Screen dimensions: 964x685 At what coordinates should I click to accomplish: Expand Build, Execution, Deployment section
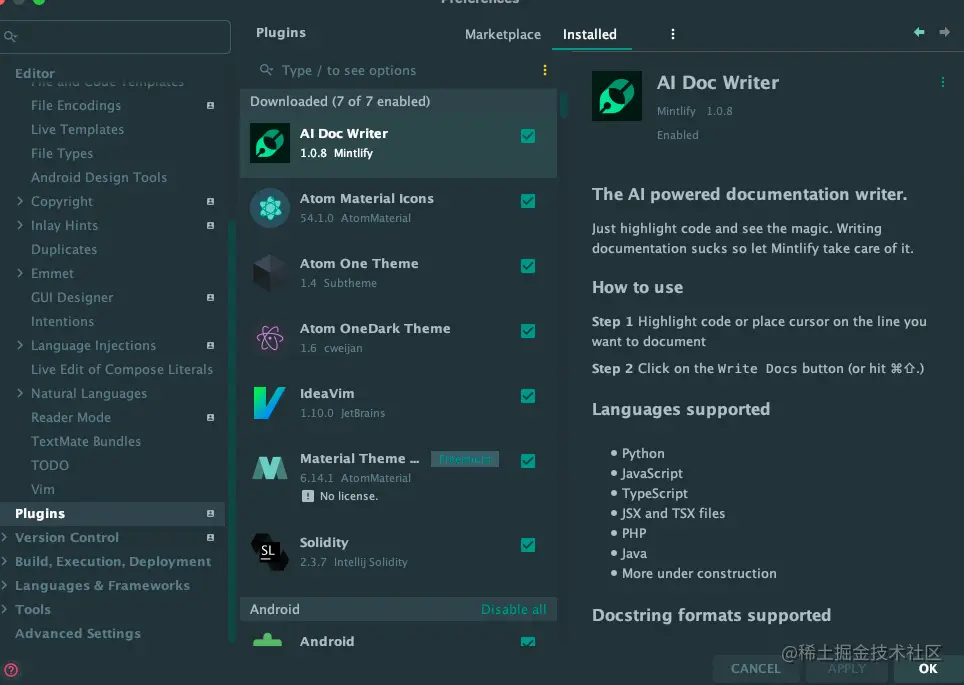coord(4,561)
